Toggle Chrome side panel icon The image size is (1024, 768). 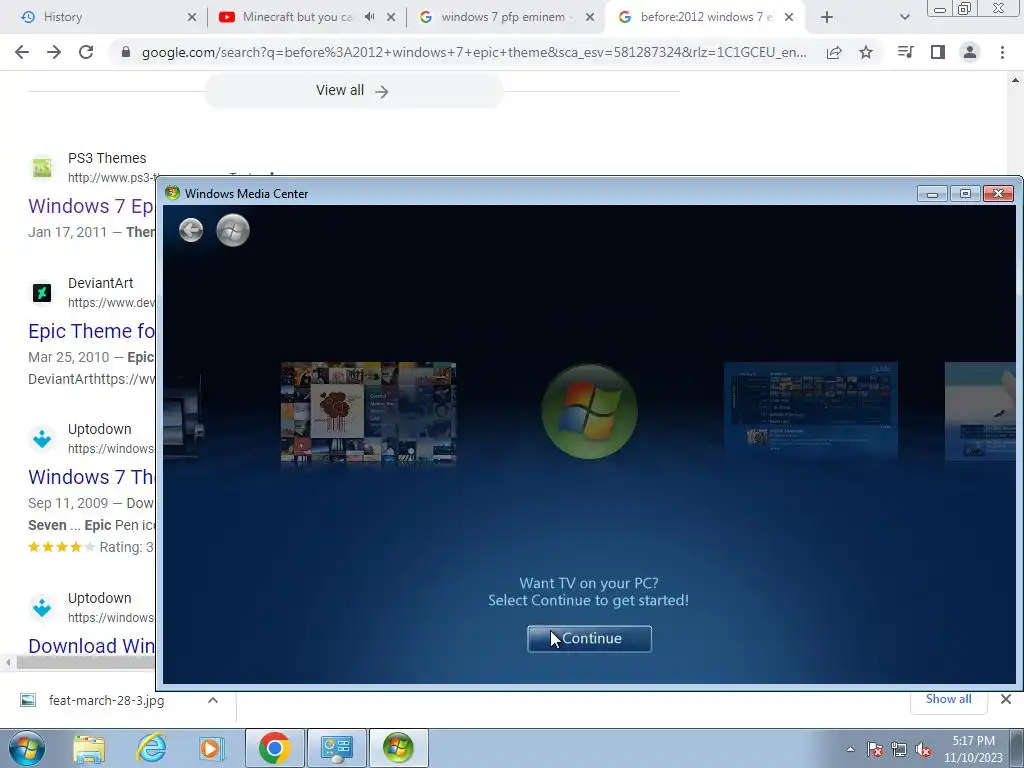tap(938, 52)
